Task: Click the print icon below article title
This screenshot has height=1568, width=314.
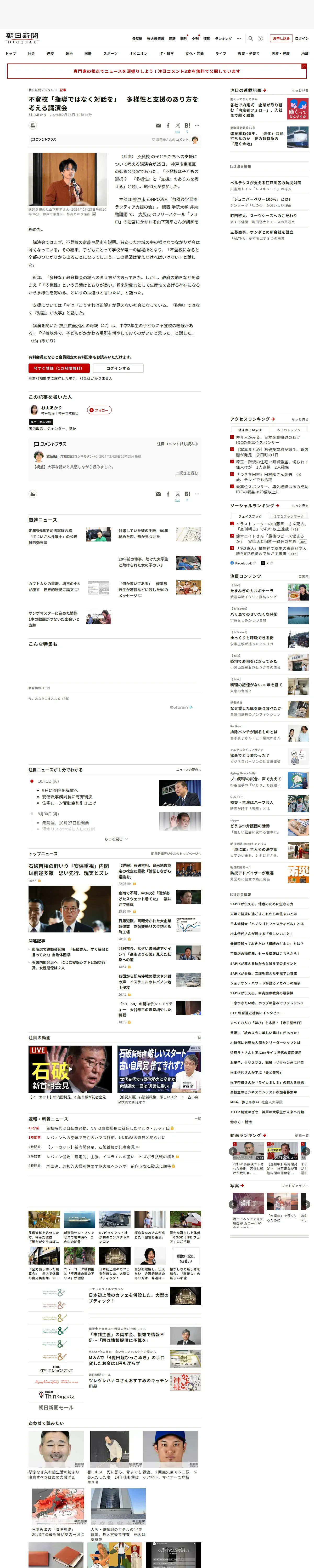Action: 33,125
